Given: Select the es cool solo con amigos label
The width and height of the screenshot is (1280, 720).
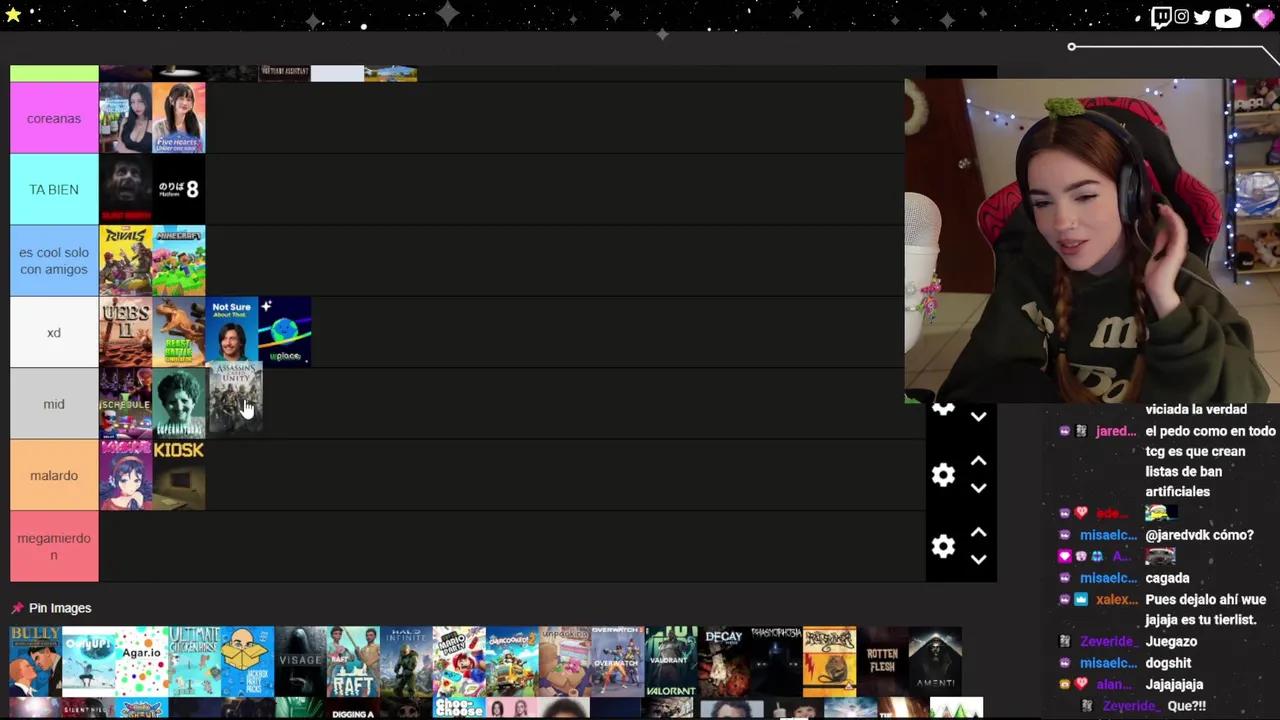Looking at the screenshot, I should coord(54,261).
